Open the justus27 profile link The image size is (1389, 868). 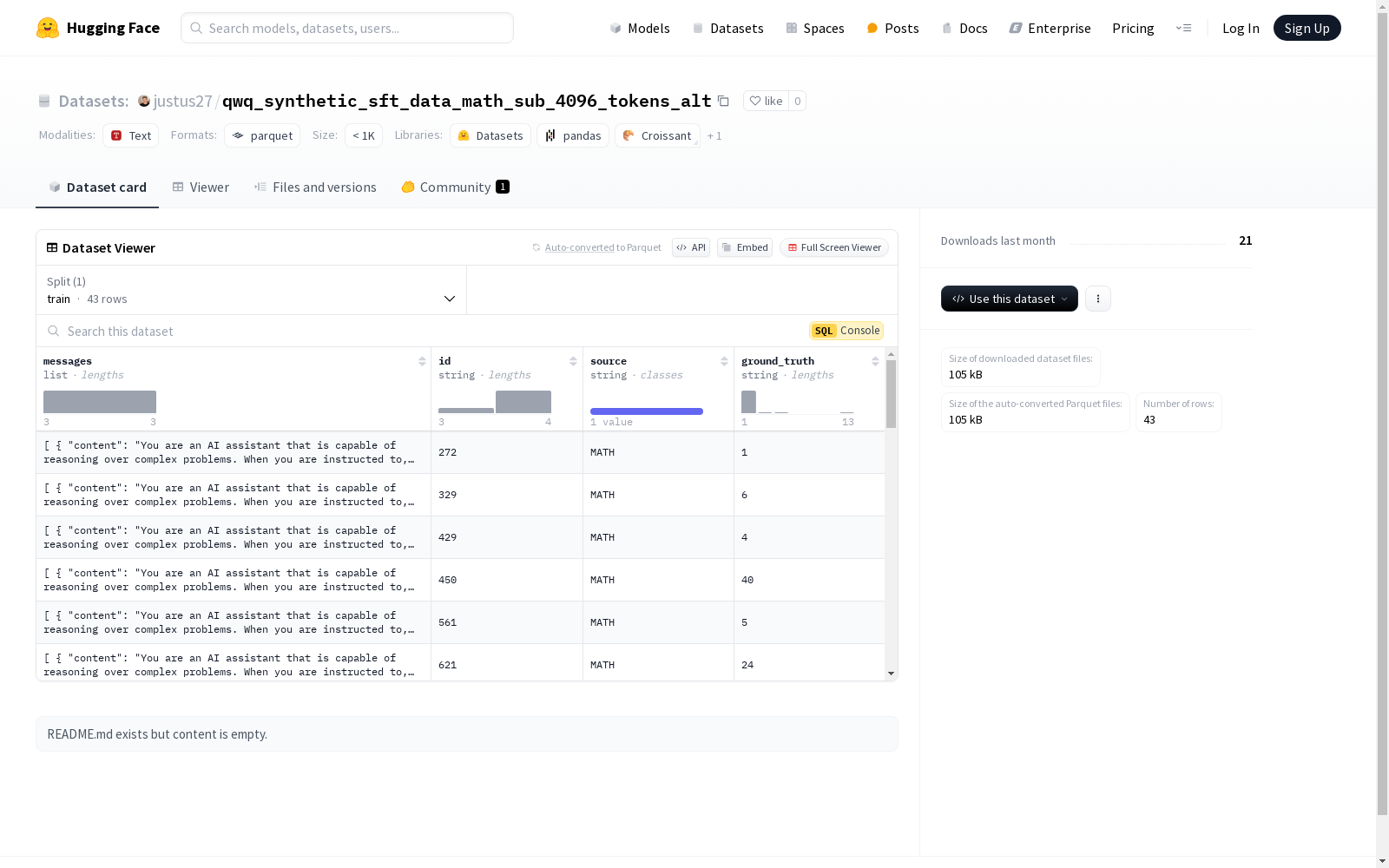(x=182, y=101)
